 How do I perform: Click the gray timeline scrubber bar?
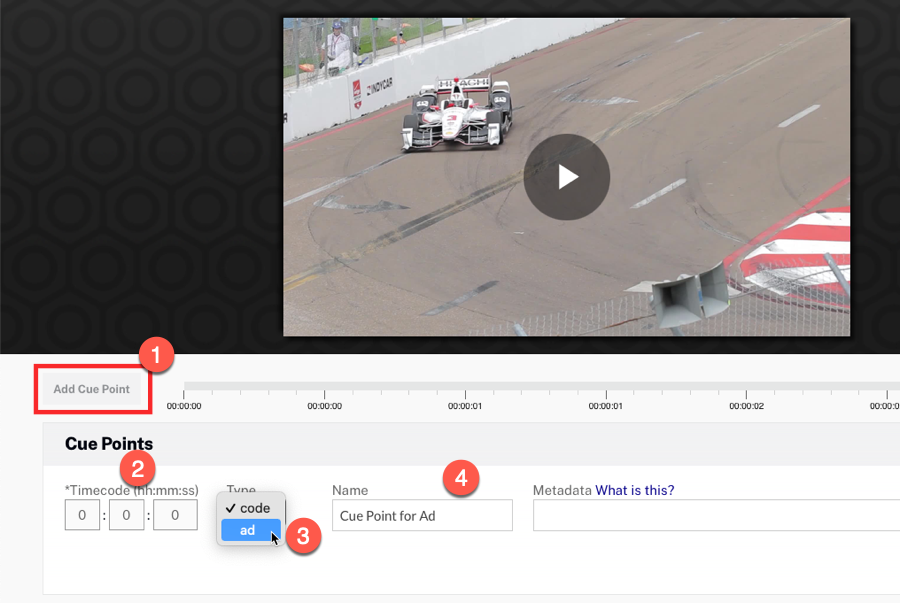click(540, 386)
